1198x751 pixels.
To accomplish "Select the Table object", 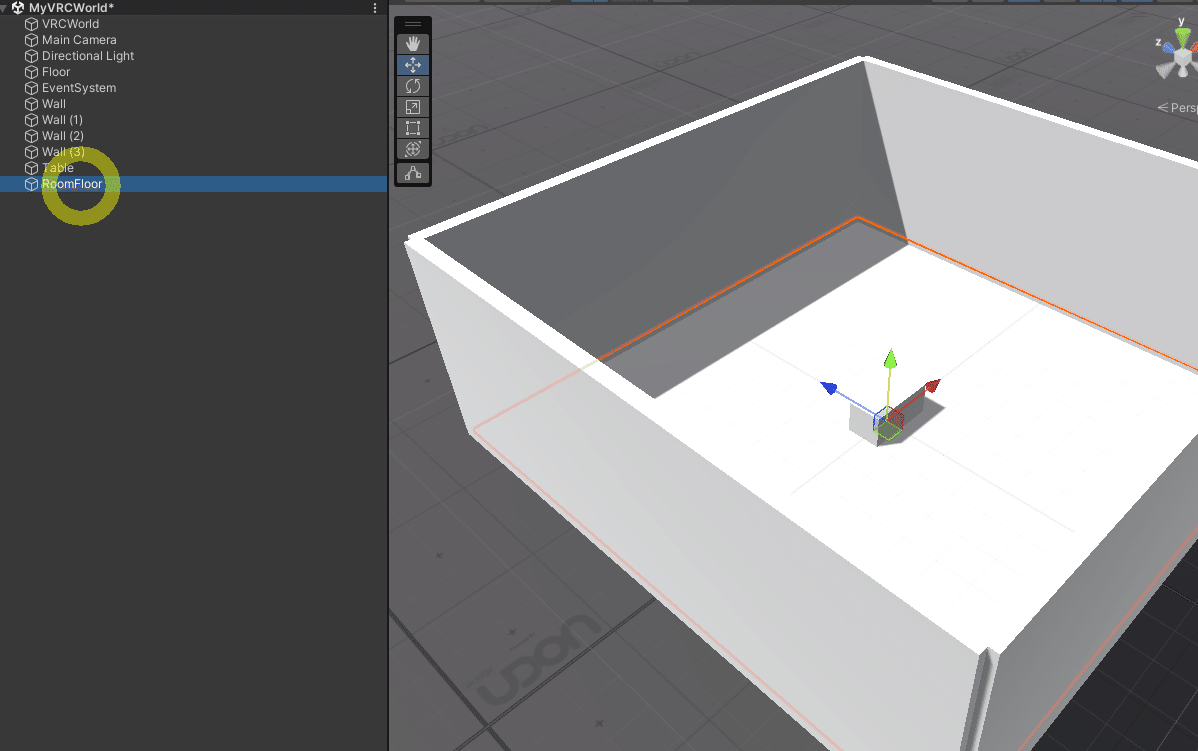I will point(57,168).
